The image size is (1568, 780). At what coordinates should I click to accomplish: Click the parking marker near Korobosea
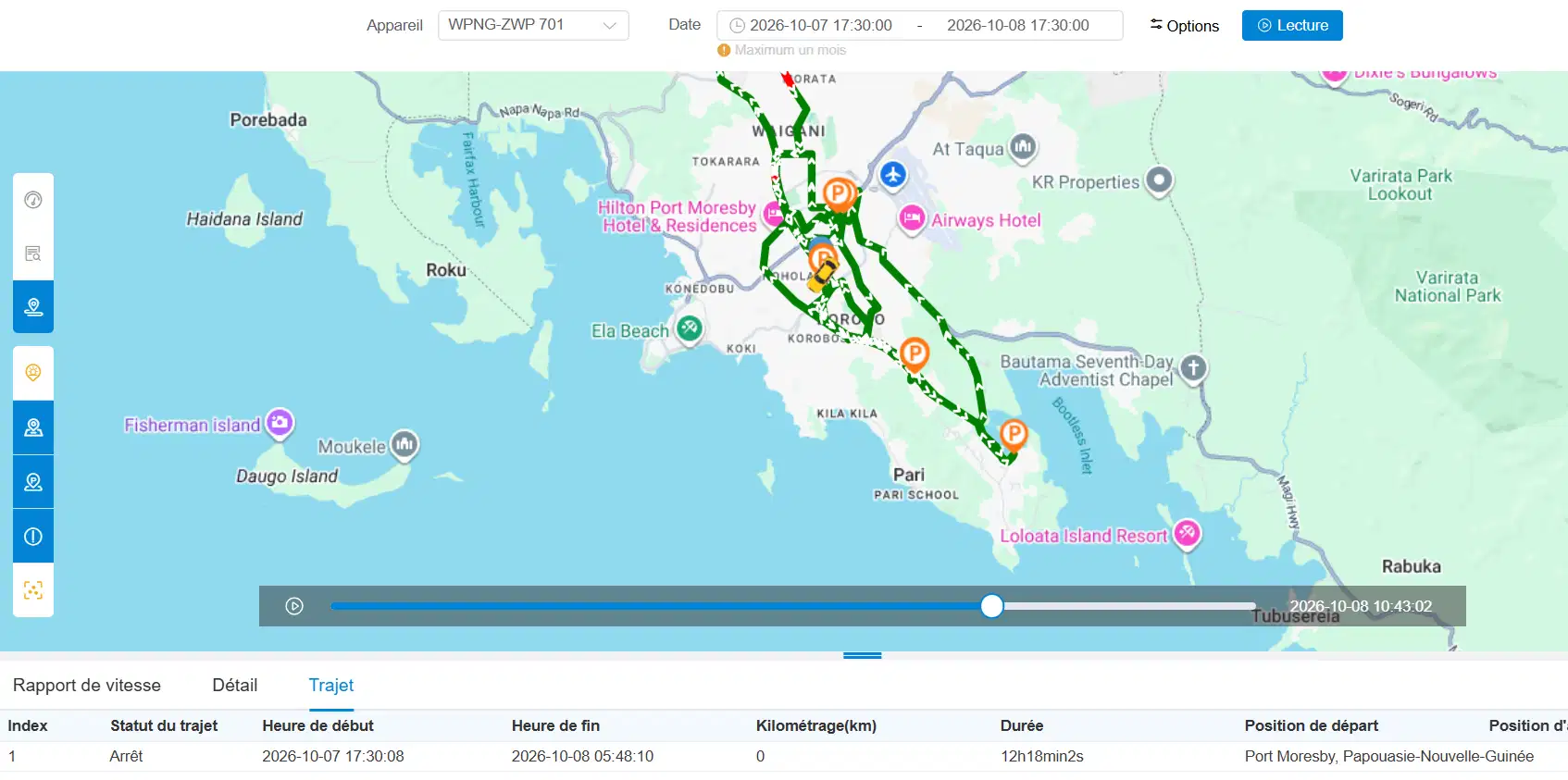click(915, 354)
